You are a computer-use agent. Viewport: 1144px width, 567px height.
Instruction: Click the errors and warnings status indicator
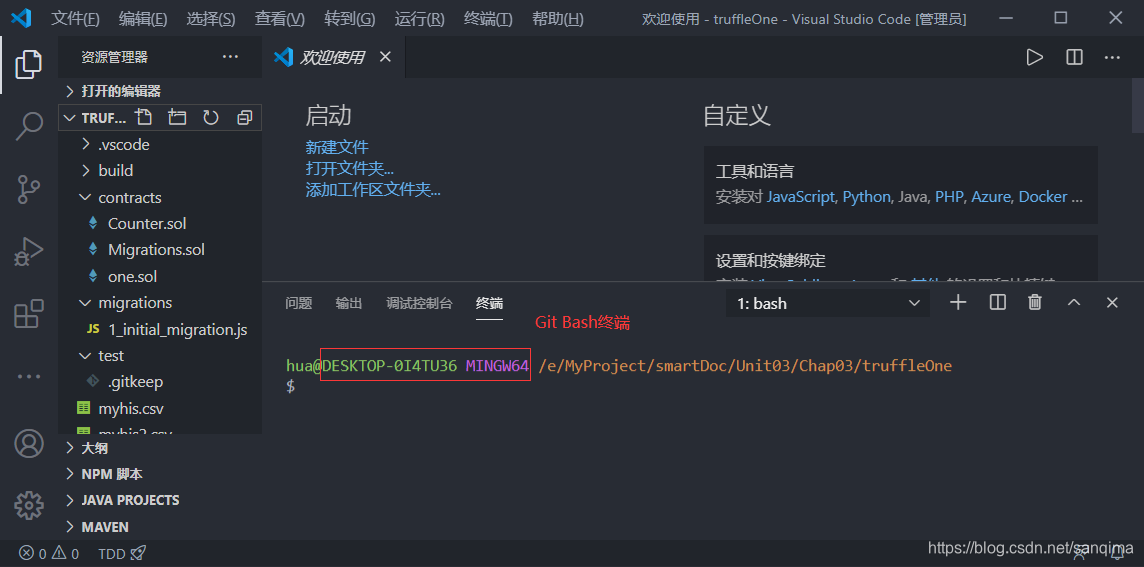[x=50, y=553]
